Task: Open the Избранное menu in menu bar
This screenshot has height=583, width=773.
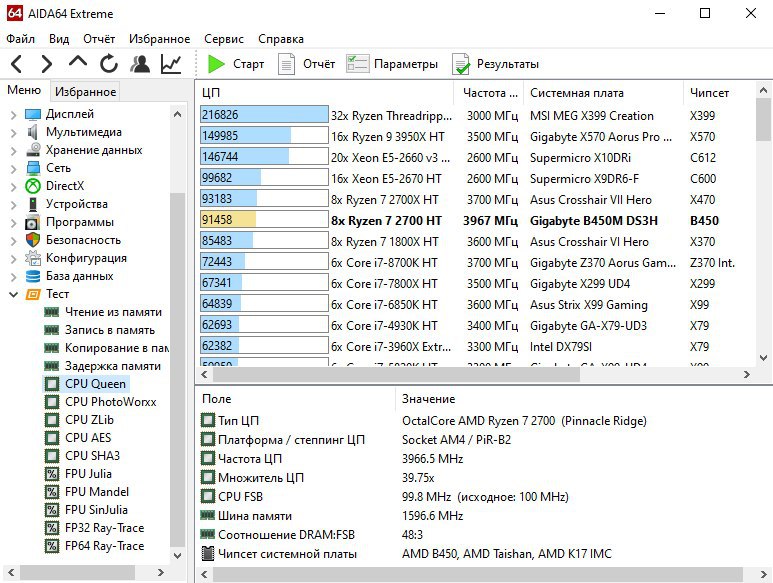Action: pyautogui.click(x=160, y=39)
